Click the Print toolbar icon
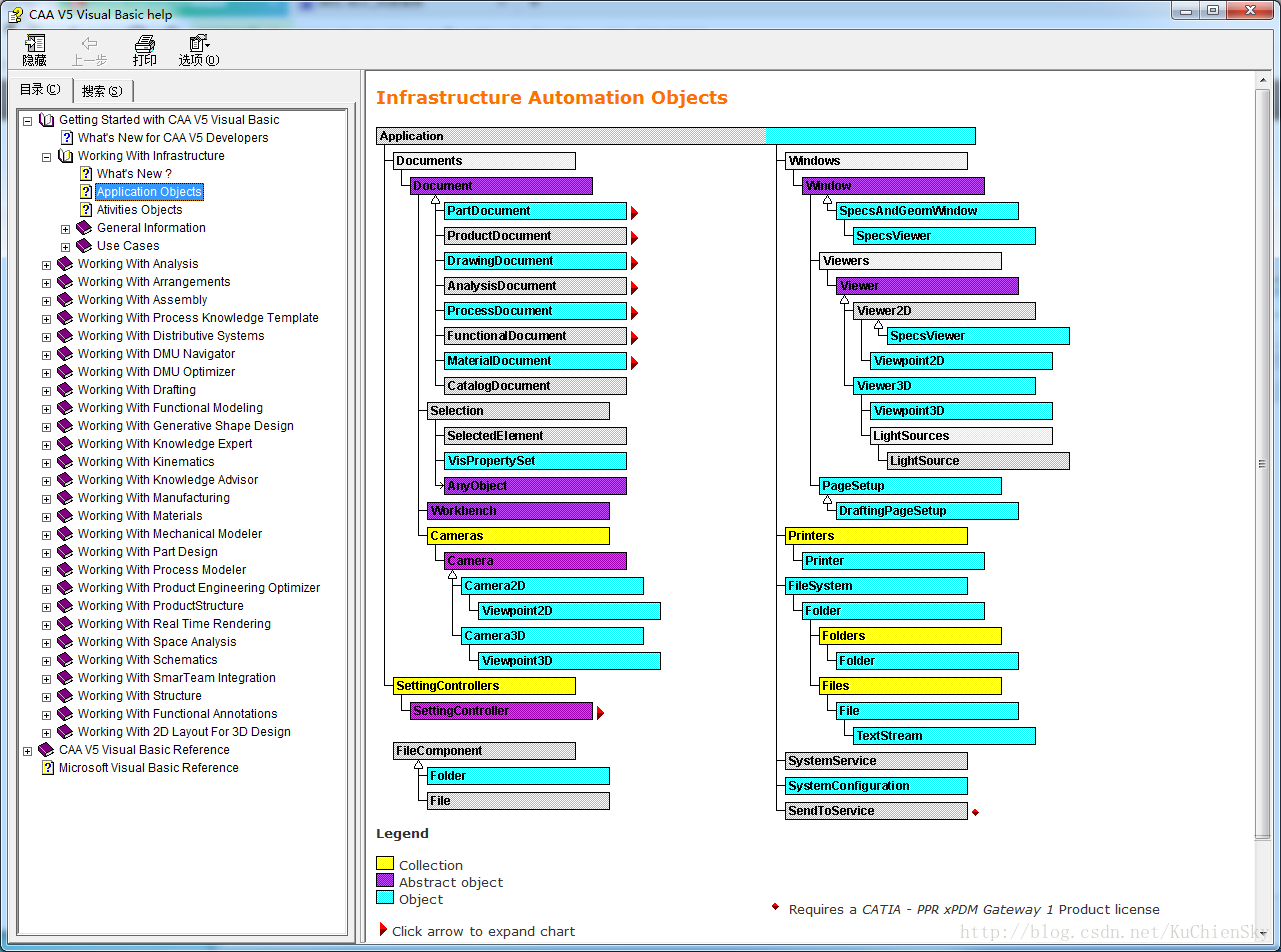Image resolution: width=1281 pixels, height=952 pixels. click(145, 49)
